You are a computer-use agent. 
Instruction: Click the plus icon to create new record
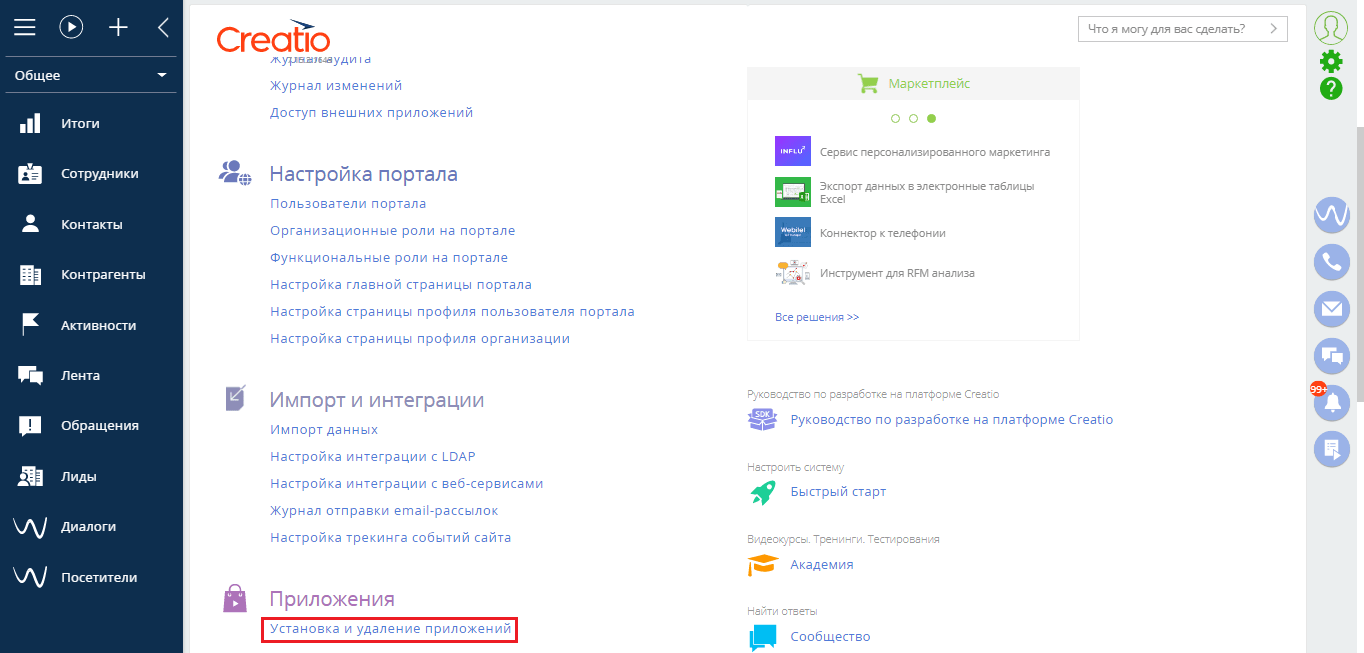click(117, 27)
